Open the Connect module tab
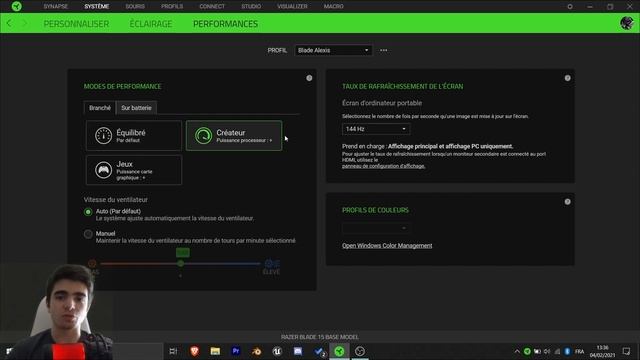Viewport: 640px width, 360px height. [x=212, y=7]
